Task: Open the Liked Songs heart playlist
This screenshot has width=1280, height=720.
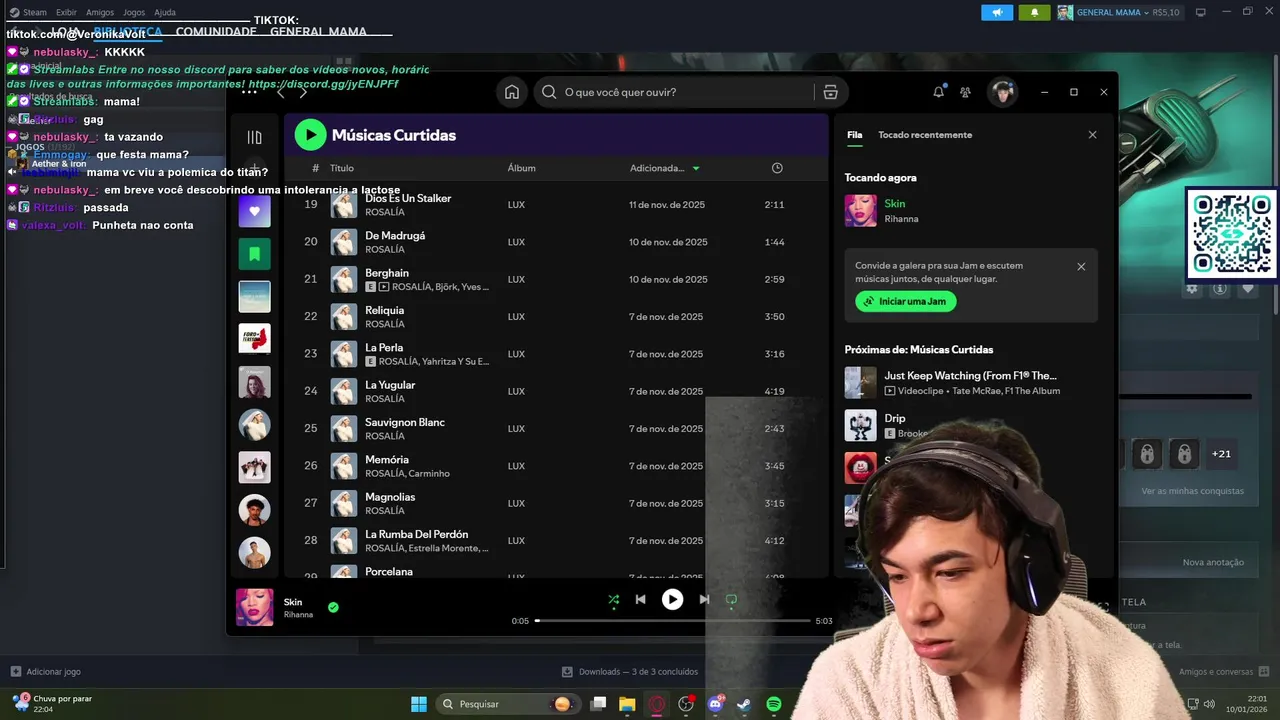Action: coord(254,211)
